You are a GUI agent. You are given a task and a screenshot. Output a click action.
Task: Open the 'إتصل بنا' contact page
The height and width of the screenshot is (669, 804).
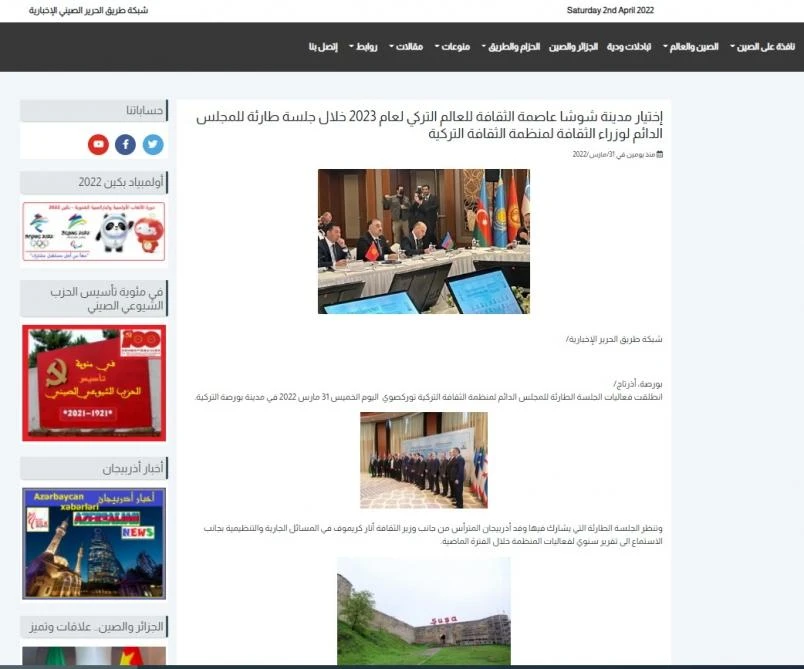click(323, 47)
